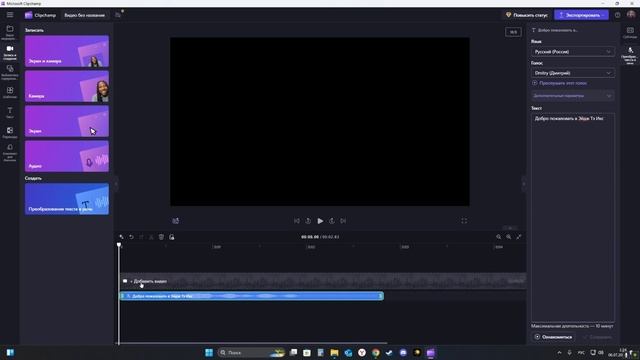Image resolution: width=640 pixels, height=360 pixels.
Task: Enter fullscreen preview mode
Action: click(x=464, y=221)
